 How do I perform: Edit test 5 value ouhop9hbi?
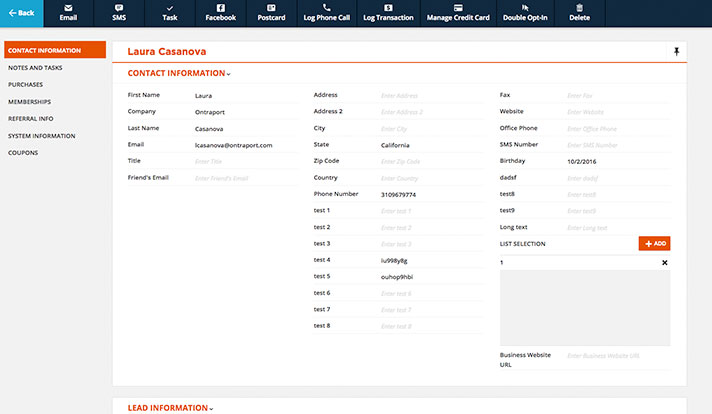(x=432, y=277)
